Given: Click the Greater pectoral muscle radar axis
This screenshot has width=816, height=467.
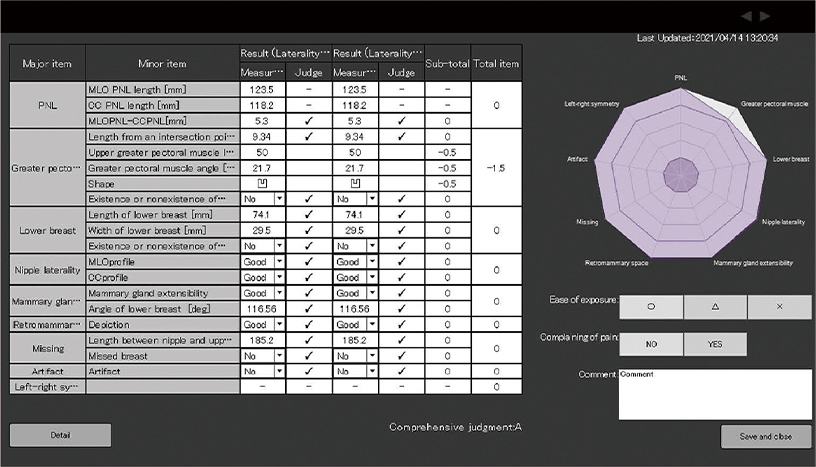Looking at the screenshot, I should [x=774, y=104].
